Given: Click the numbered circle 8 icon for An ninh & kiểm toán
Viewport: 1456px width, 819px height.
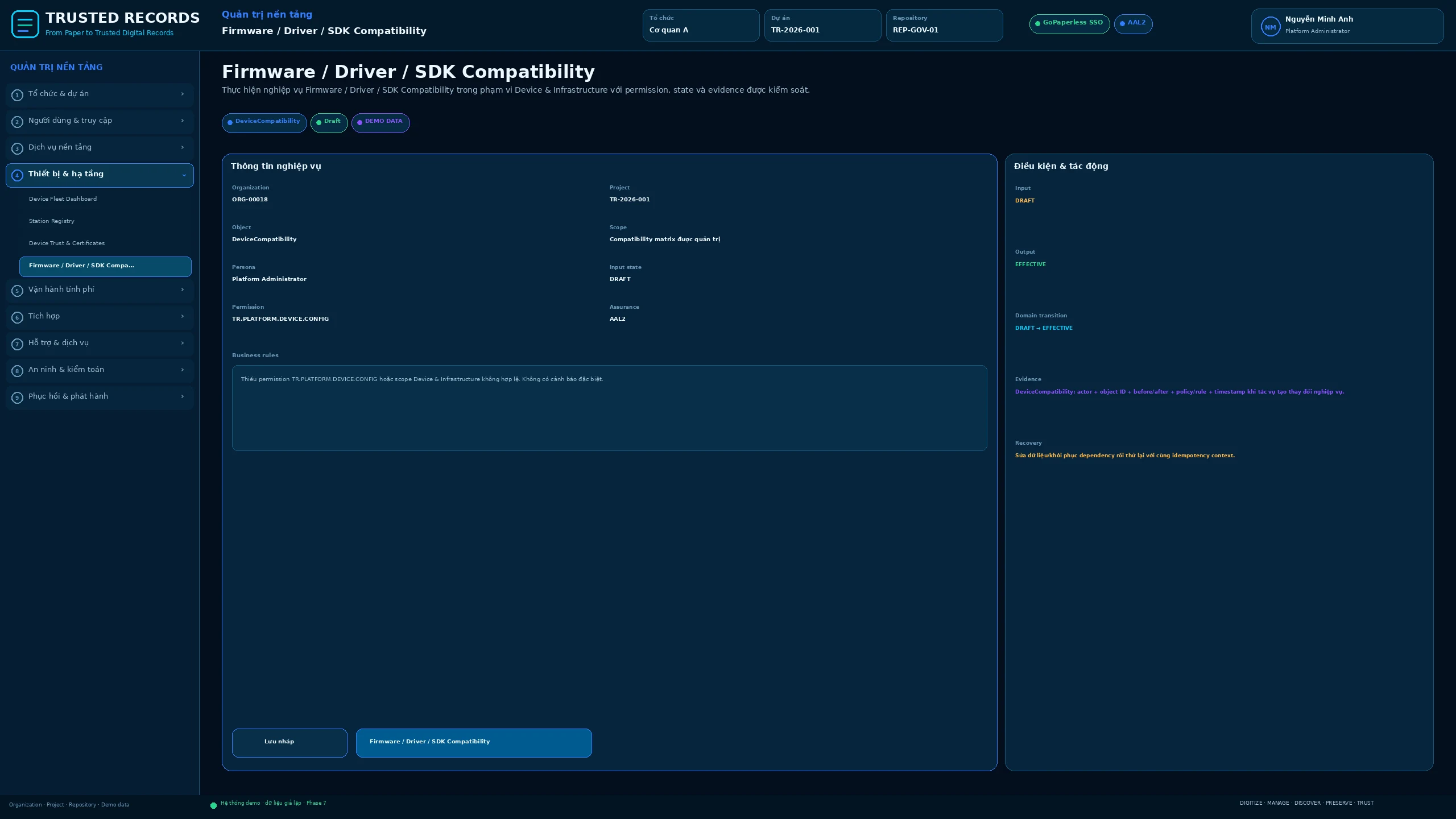Looking at the screenshot, I should pyautogui.click(x=17, y=371).
